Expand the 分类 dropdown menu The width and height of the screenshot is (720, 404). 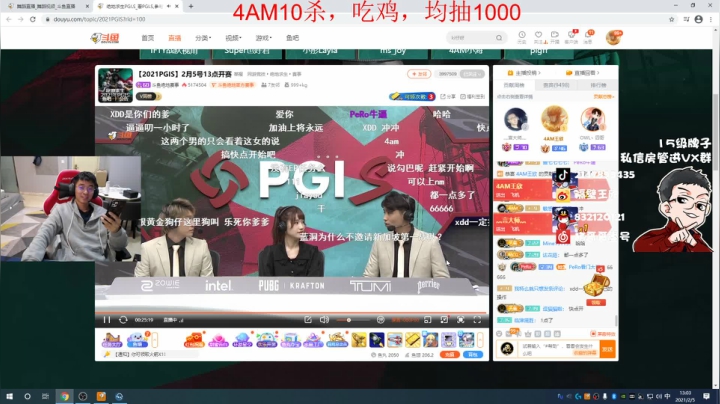tap(203, 38)
